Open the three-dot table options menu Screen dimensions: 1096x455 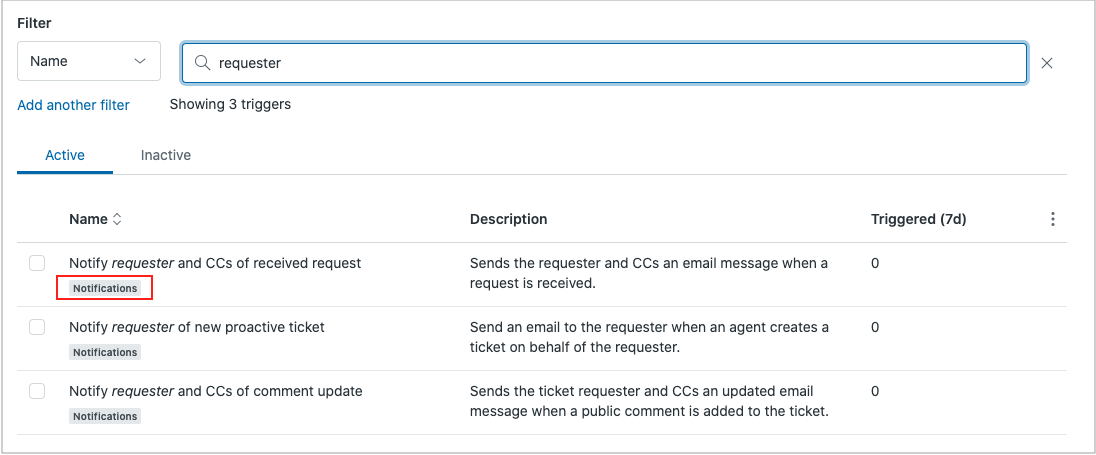[x=1052, y=219]
